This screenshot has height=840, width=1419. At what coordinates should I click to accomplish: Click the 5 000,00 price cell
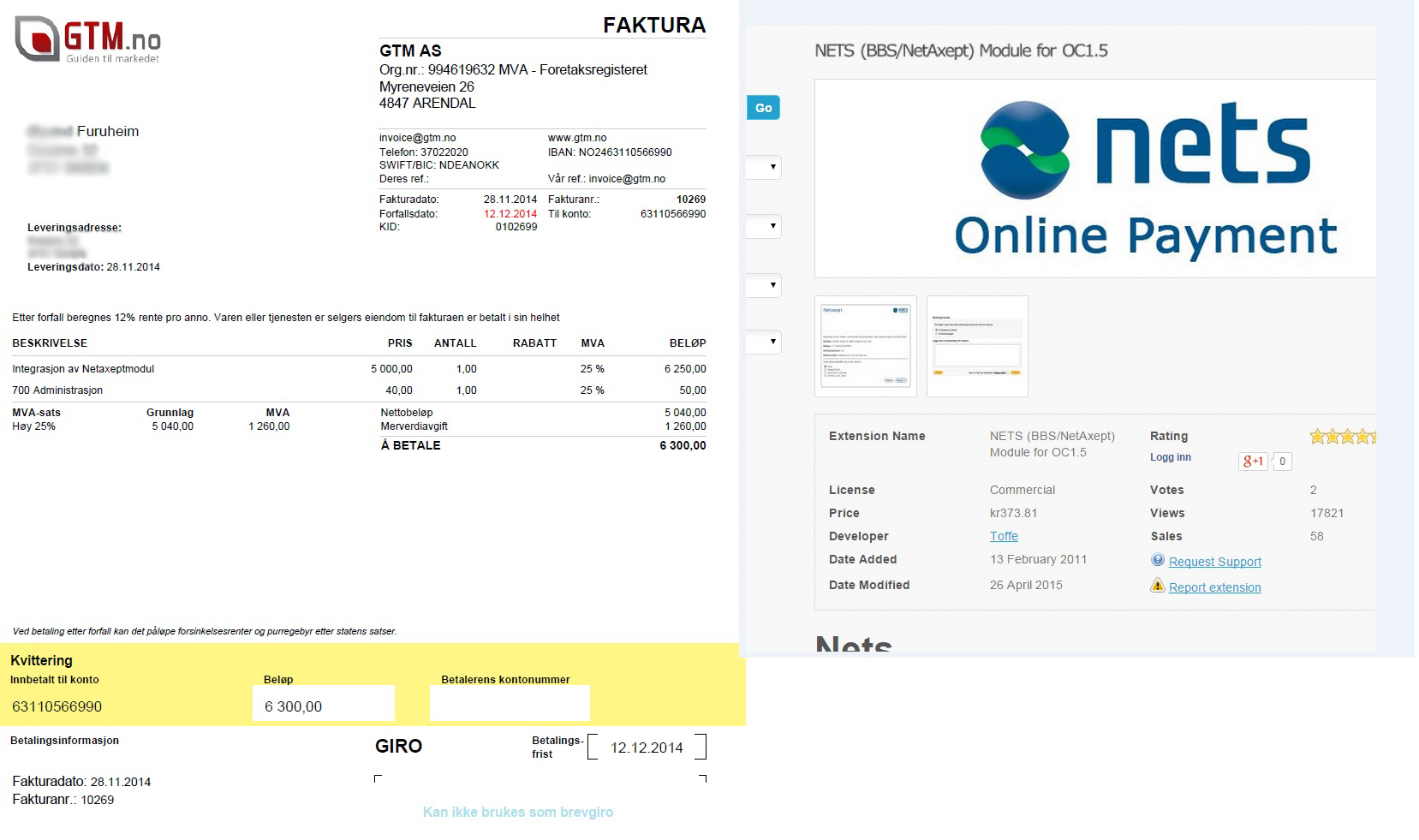coord(391,369)
